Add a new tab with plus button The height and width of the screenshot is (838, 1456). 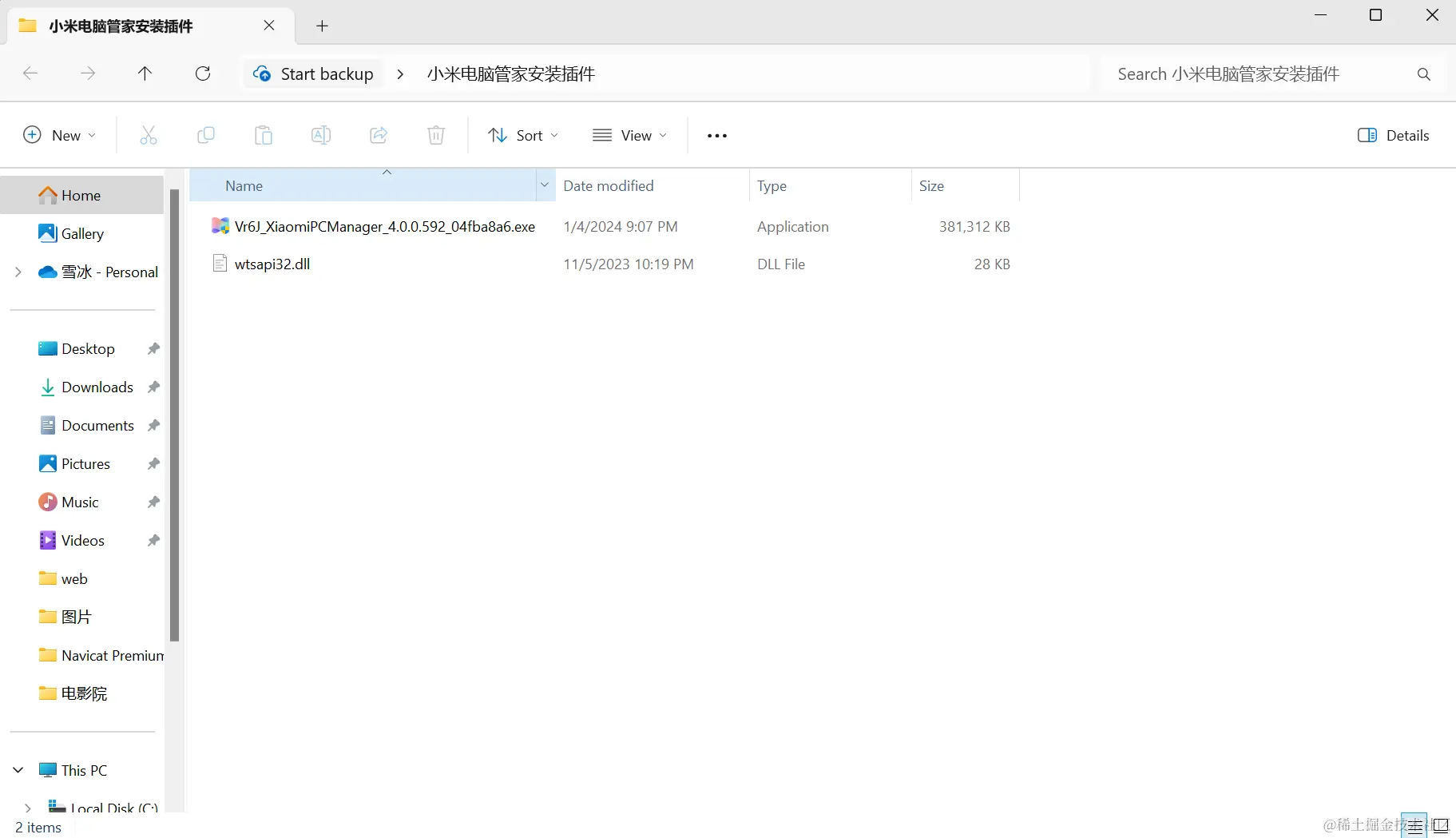click(322, 26)
